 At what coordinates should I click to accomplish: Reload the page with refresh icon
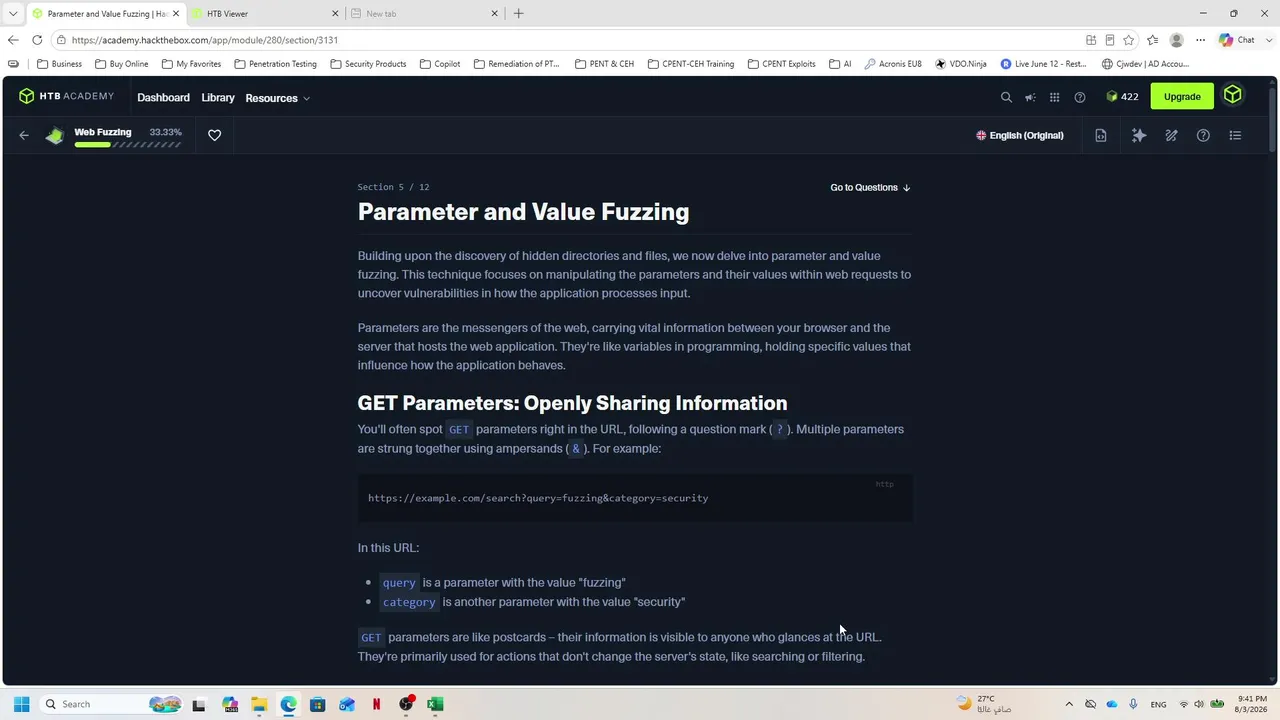click(x=37, y=40)
